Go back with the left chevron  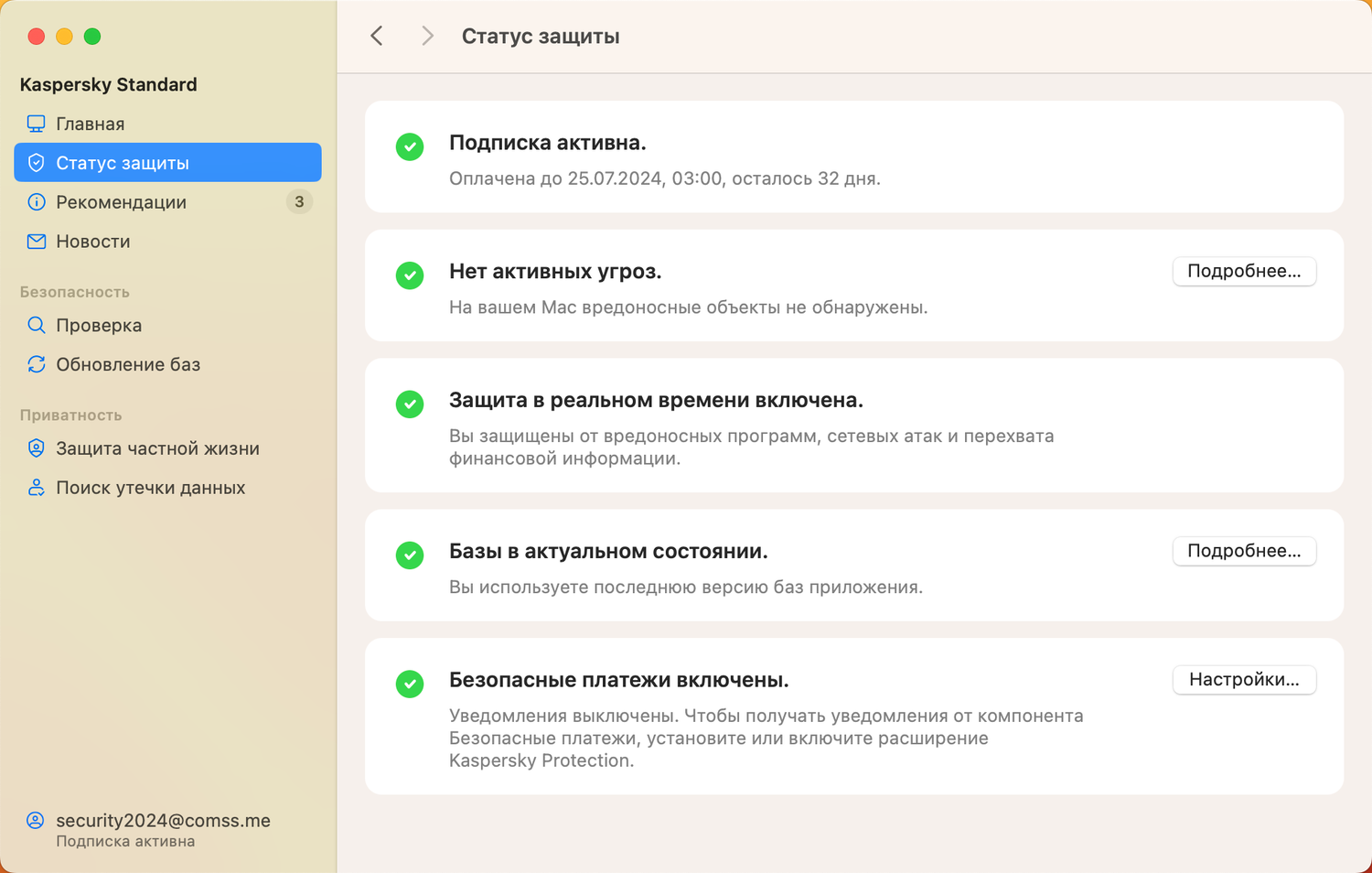(x=377, y=36)
